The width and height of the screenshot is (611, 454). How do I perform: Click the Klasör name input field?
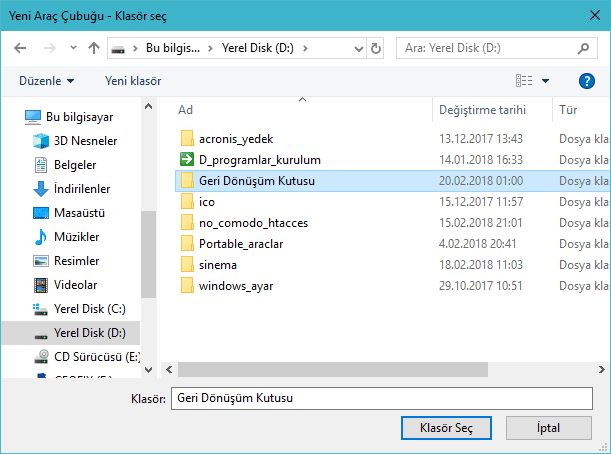382,398
